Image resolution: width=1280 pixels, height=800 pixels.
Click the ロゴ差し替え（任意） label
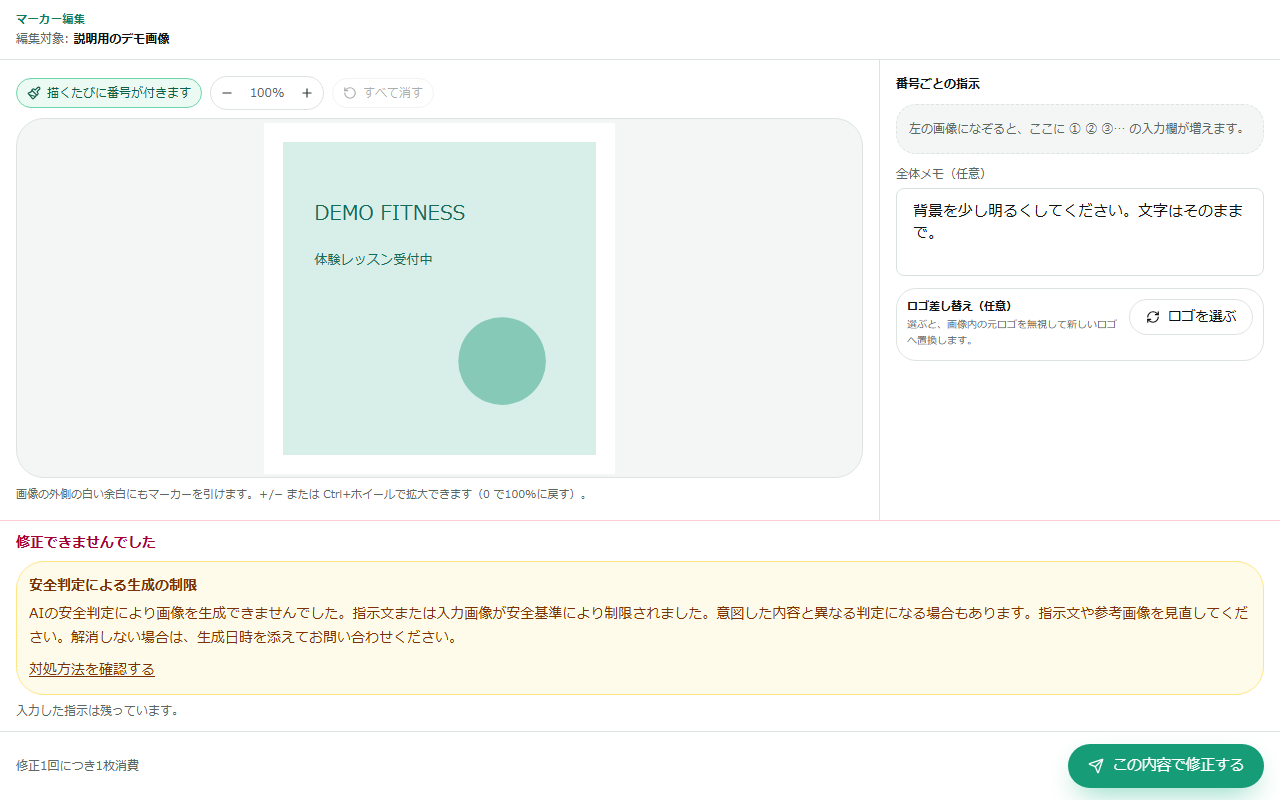pos(958,306)
